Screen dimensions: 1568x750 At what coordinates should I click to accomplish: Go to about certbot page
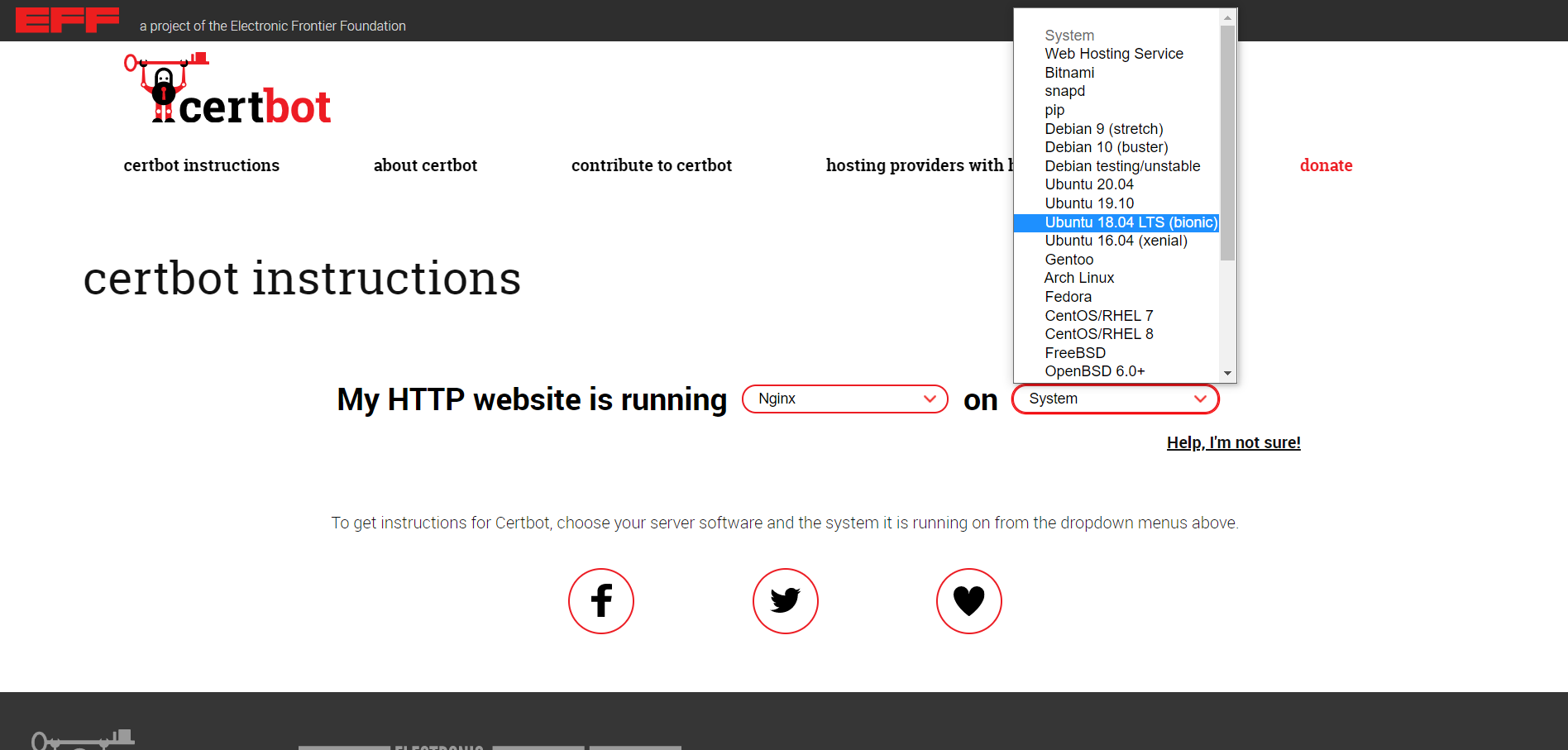(x=425, y=165)
